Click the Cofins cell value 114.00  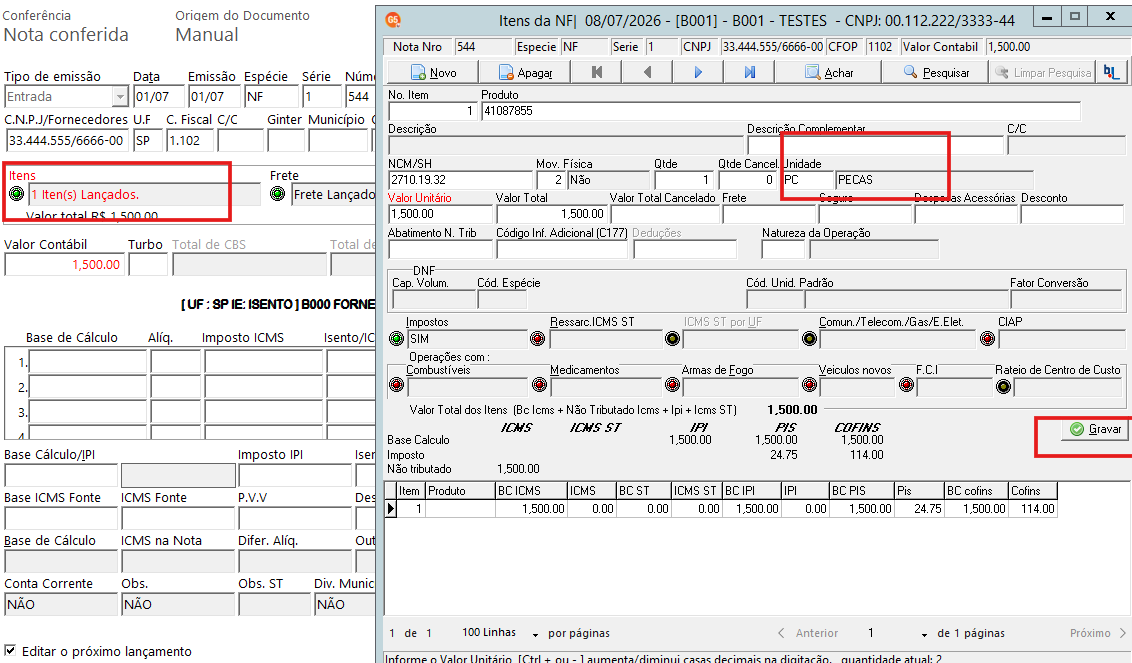click(1033, 509)
